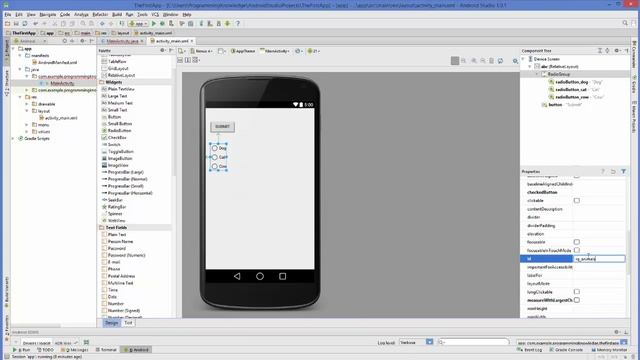Select the Cow radio button in preview

215,166
